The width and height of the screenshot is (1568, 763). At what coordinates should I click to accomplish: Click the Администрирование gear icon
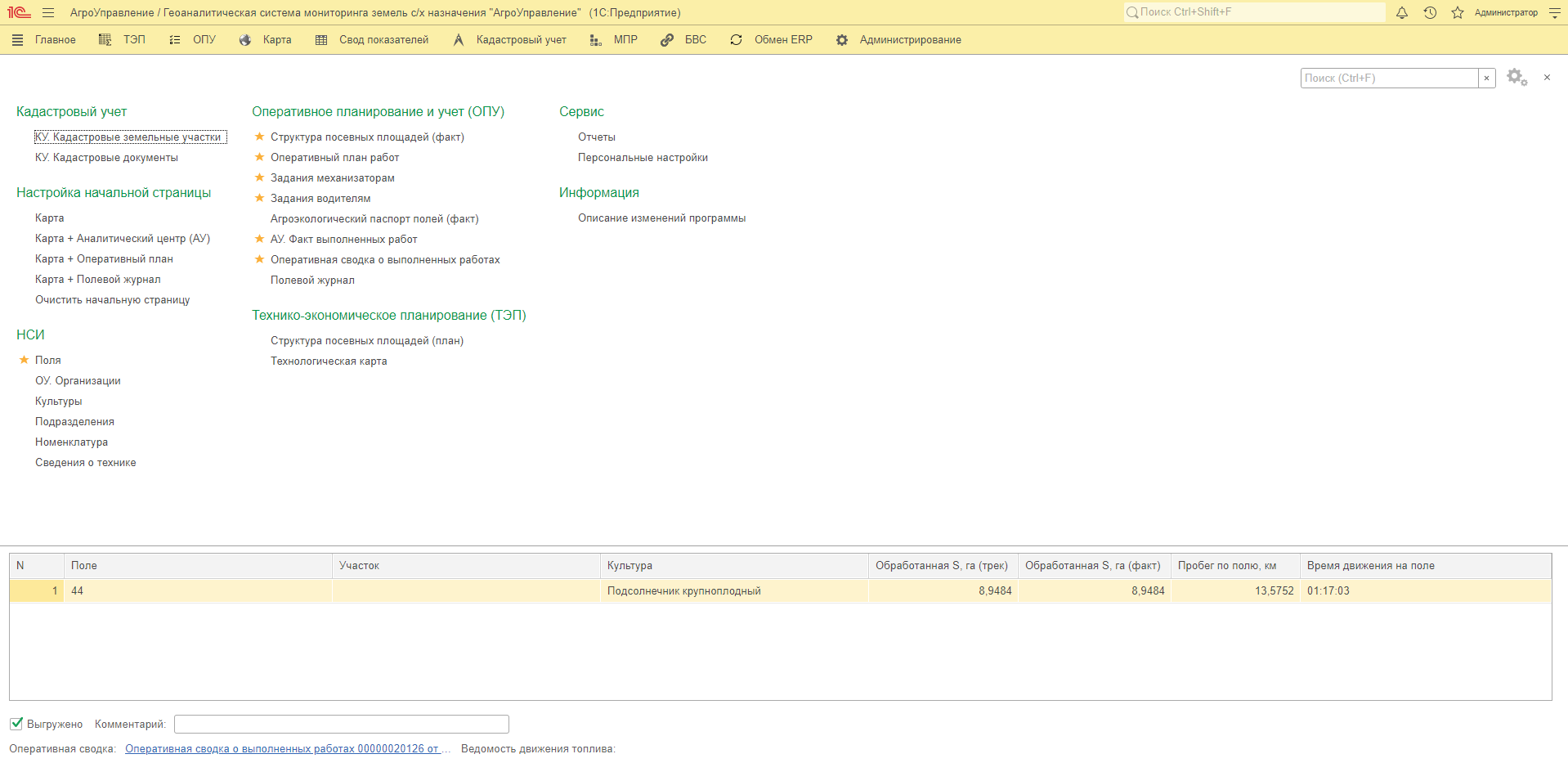842,40
